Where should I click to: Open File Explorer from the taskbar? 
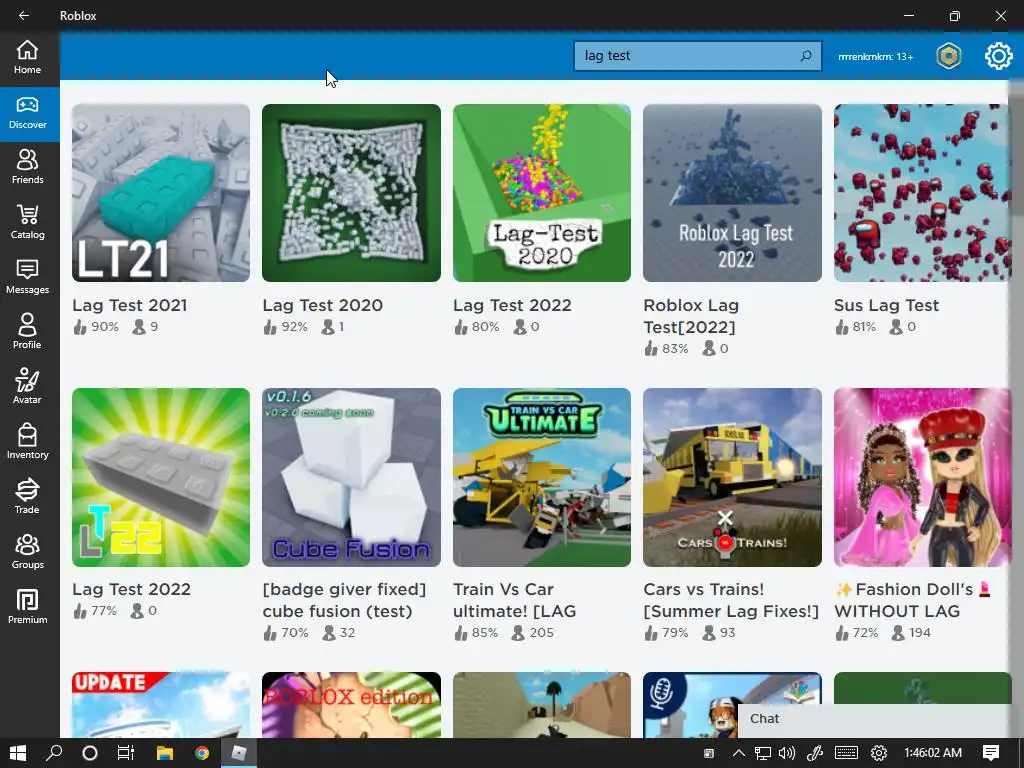pyautogui.click(x=165, y=753)
